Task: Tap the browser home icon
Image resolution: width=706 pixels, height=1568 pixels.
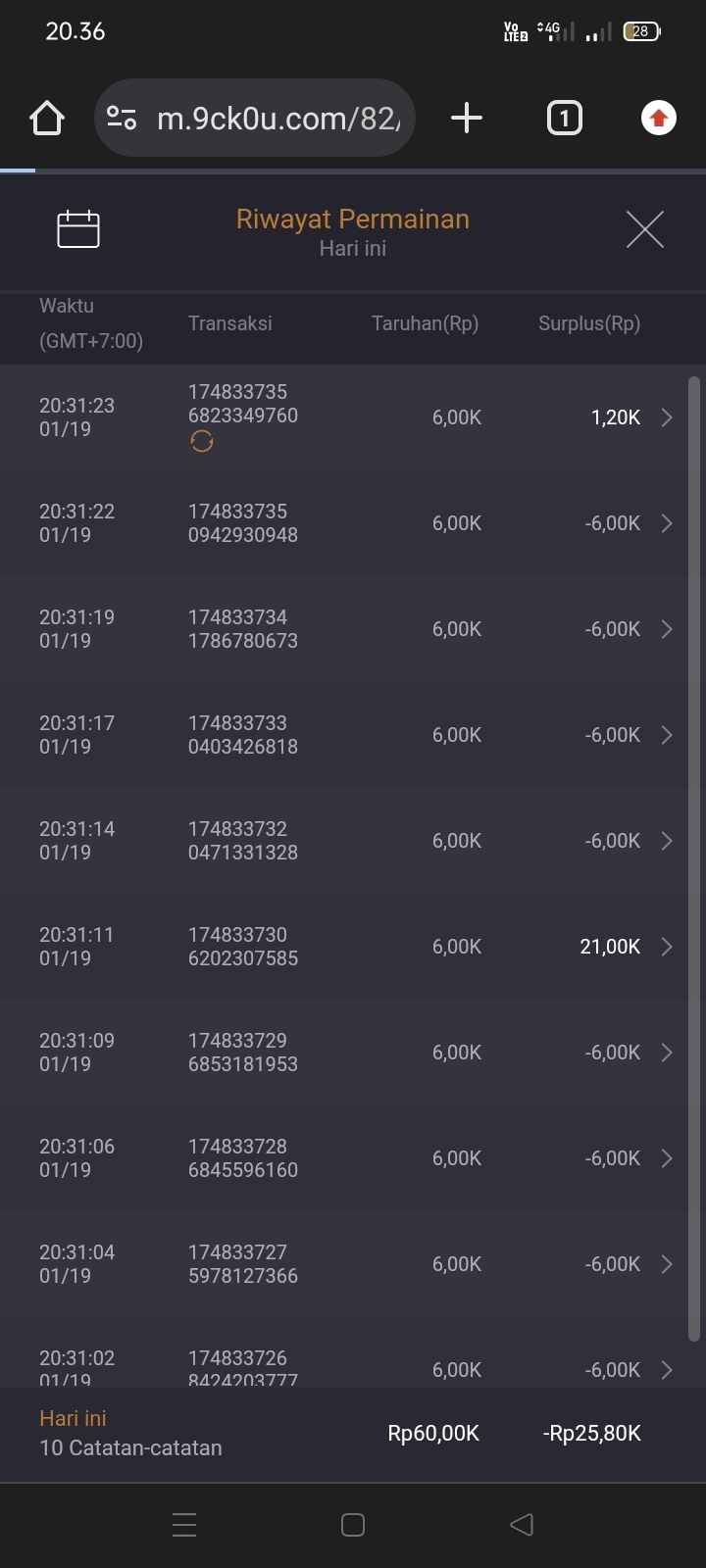Action: point(47,119)
